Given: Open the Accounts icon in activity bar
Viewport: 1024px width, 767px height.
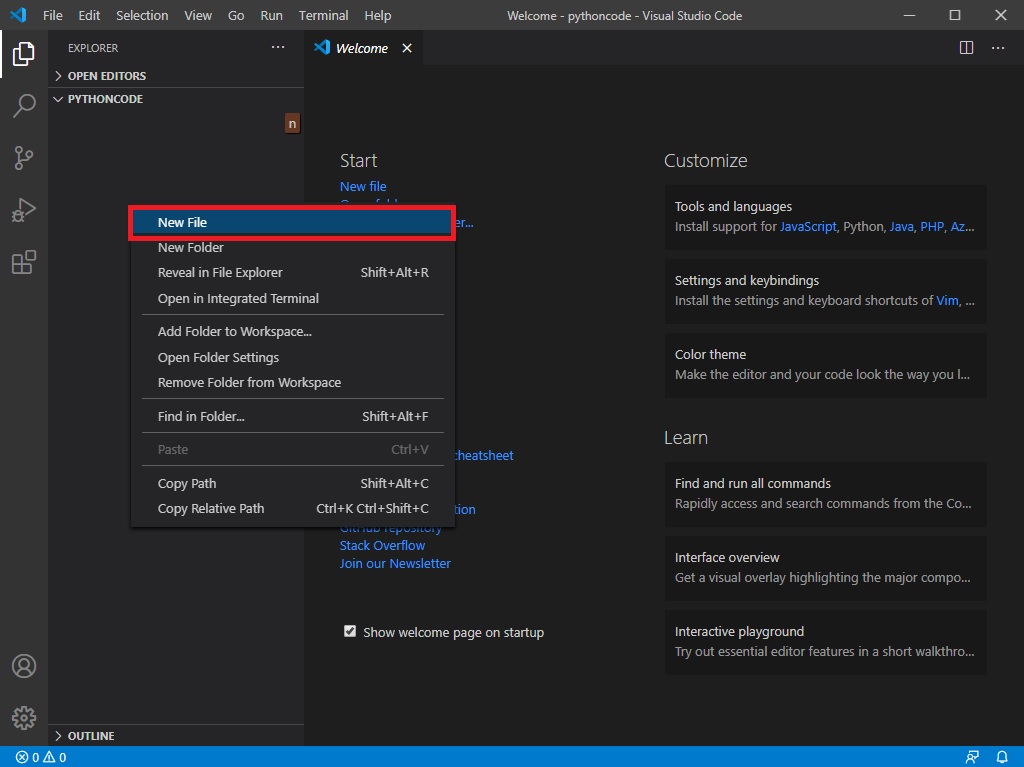Looking at the screenshot, I should pos(24,666).
